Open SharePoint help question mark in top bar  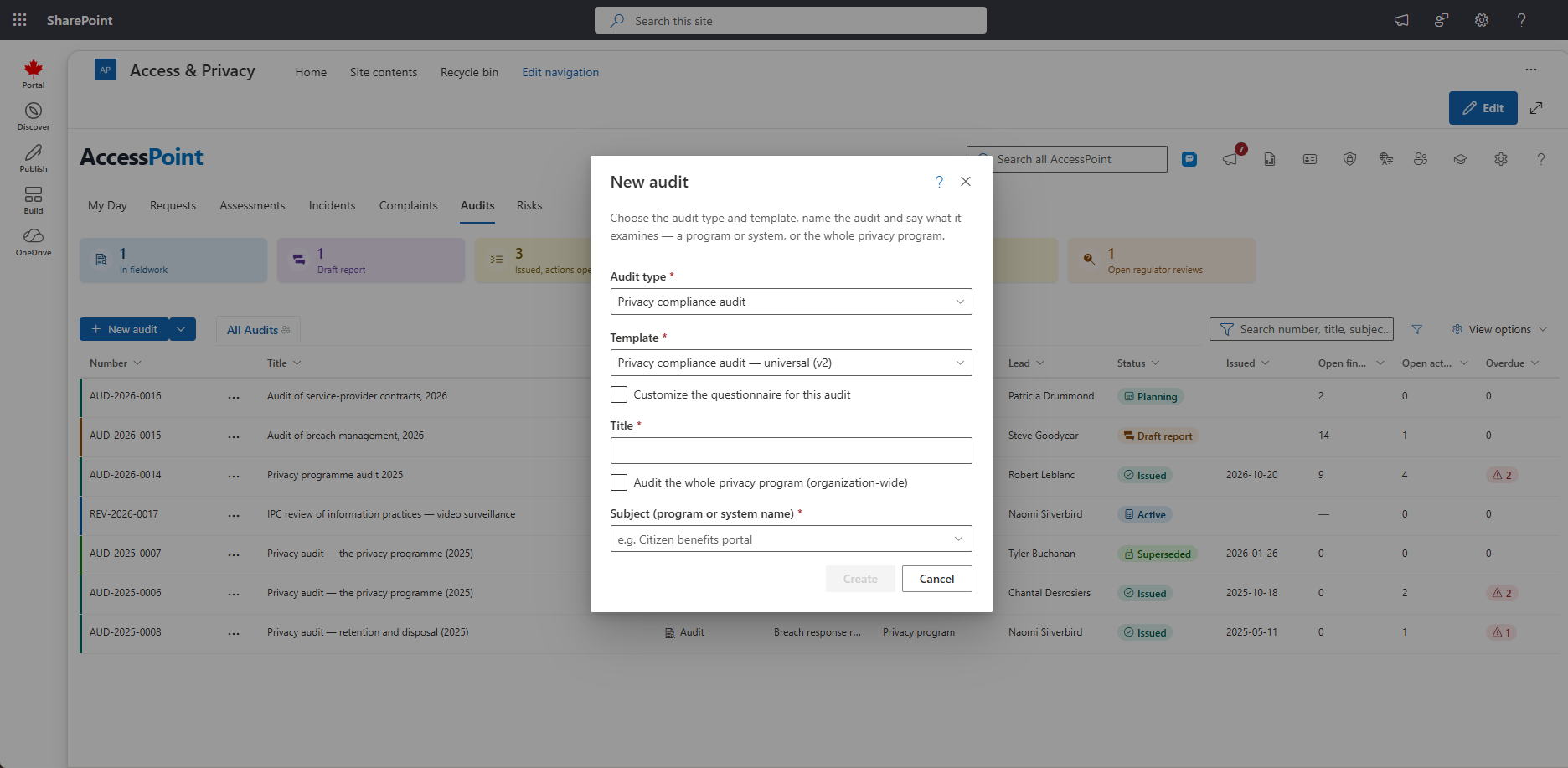coord(1522,20)
